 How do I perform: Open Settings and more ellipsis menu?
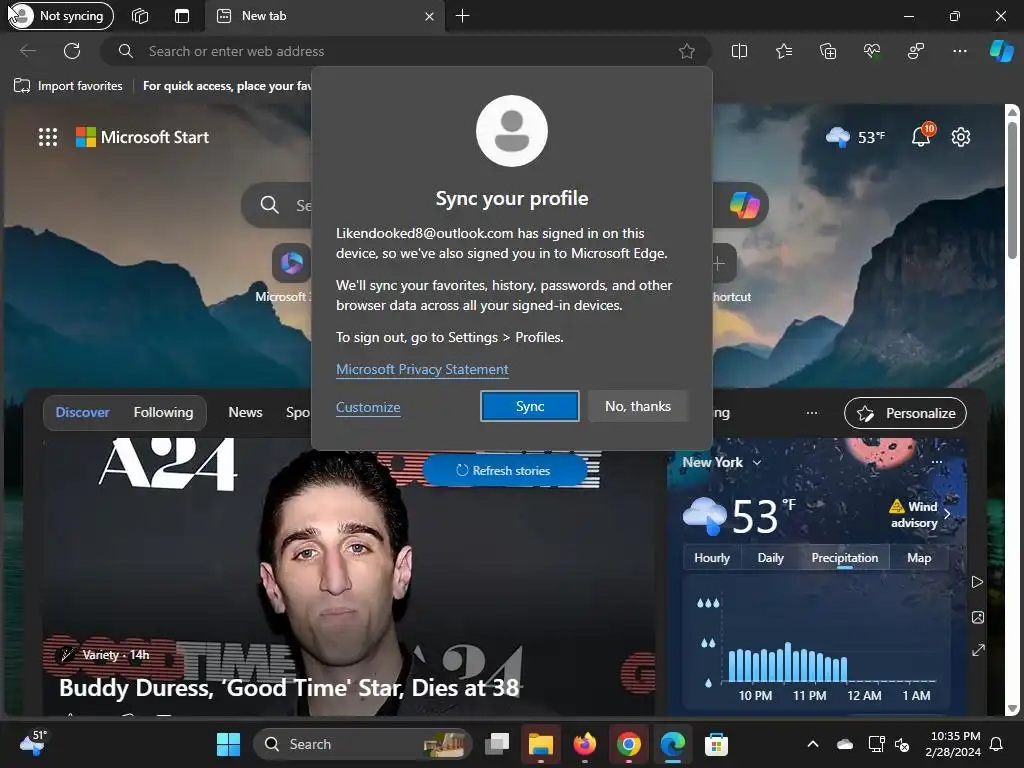(x=959, y=51)
